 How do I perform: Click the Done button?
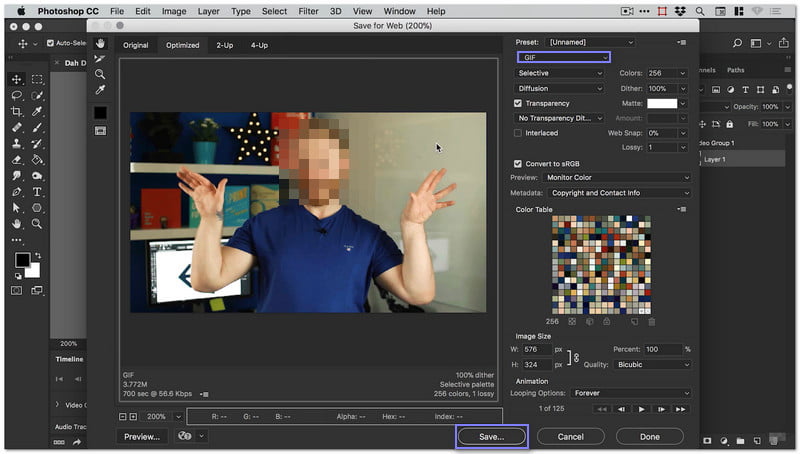pos(649,437)
